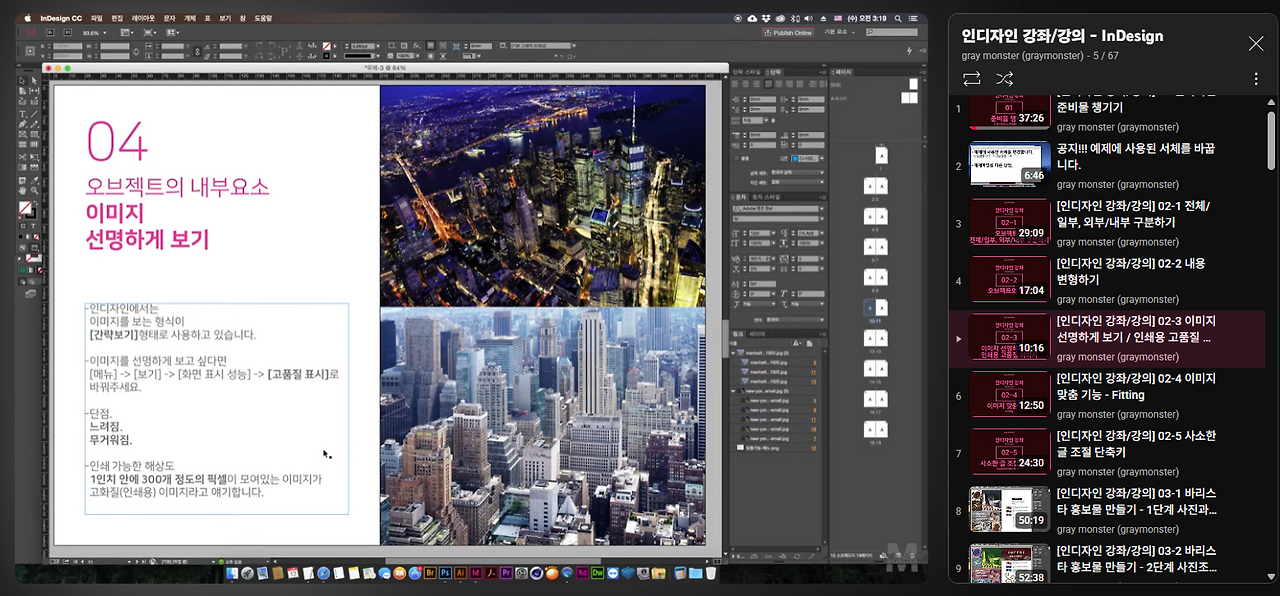Viewport: 1280px width, 596px height.
Task: Open Finder from the Dock
Action: [x=232, y=572]
